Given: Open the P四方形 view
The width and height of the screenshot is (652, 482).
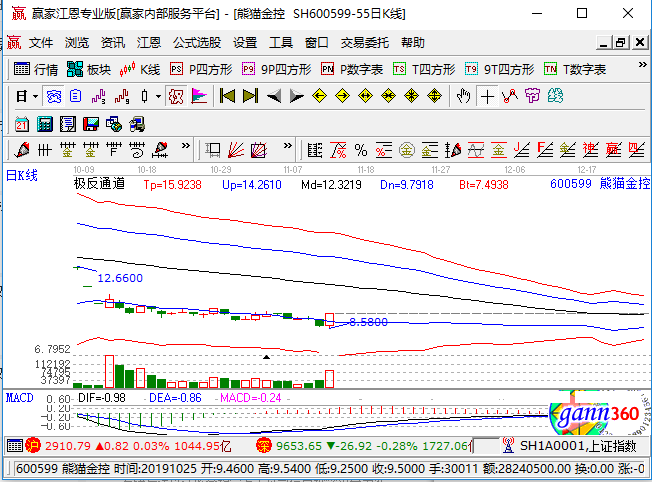Looking at the screenshot, I should coord(201,69).
